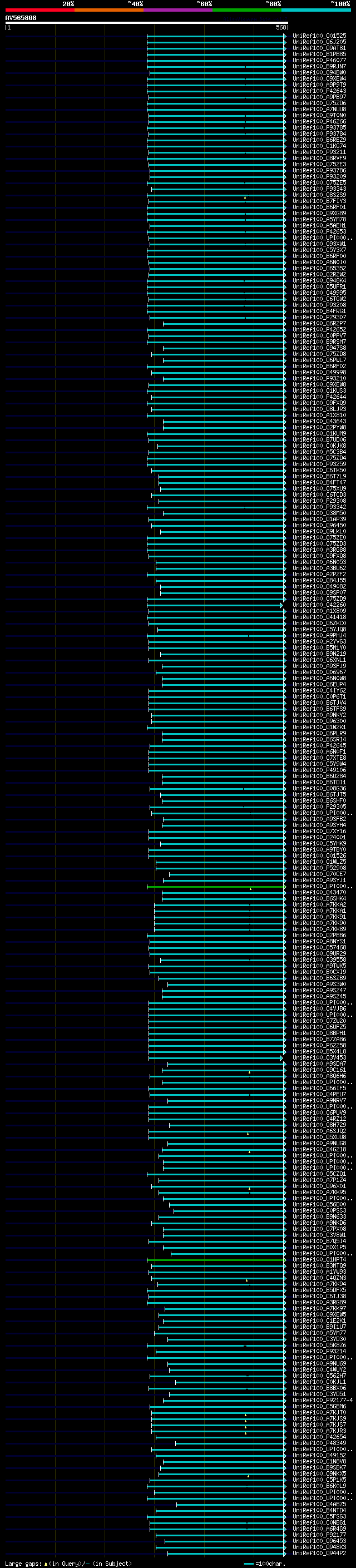Select the UniRef100_P62258 label
Viewport: 356px width, 1568px height.
point(319,1046)
